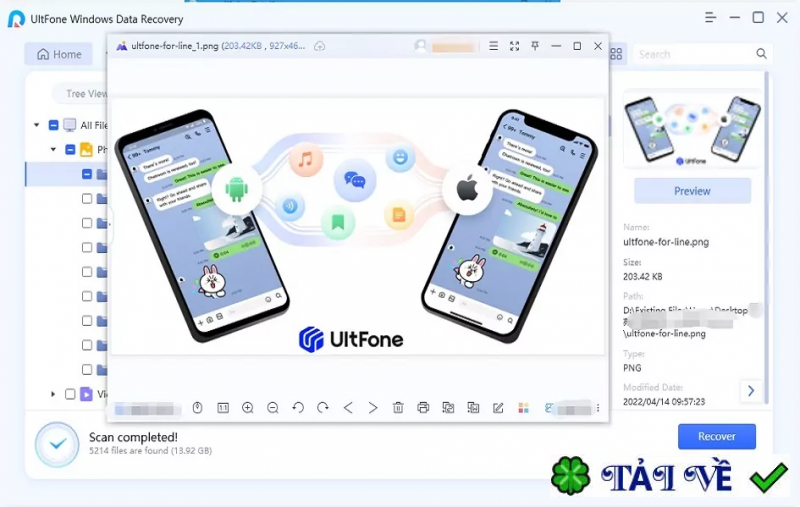Screen dimensions: 800x507
Task: Zoom out of the previewed image
Action: pyautogui.click(x=273, y=408)
